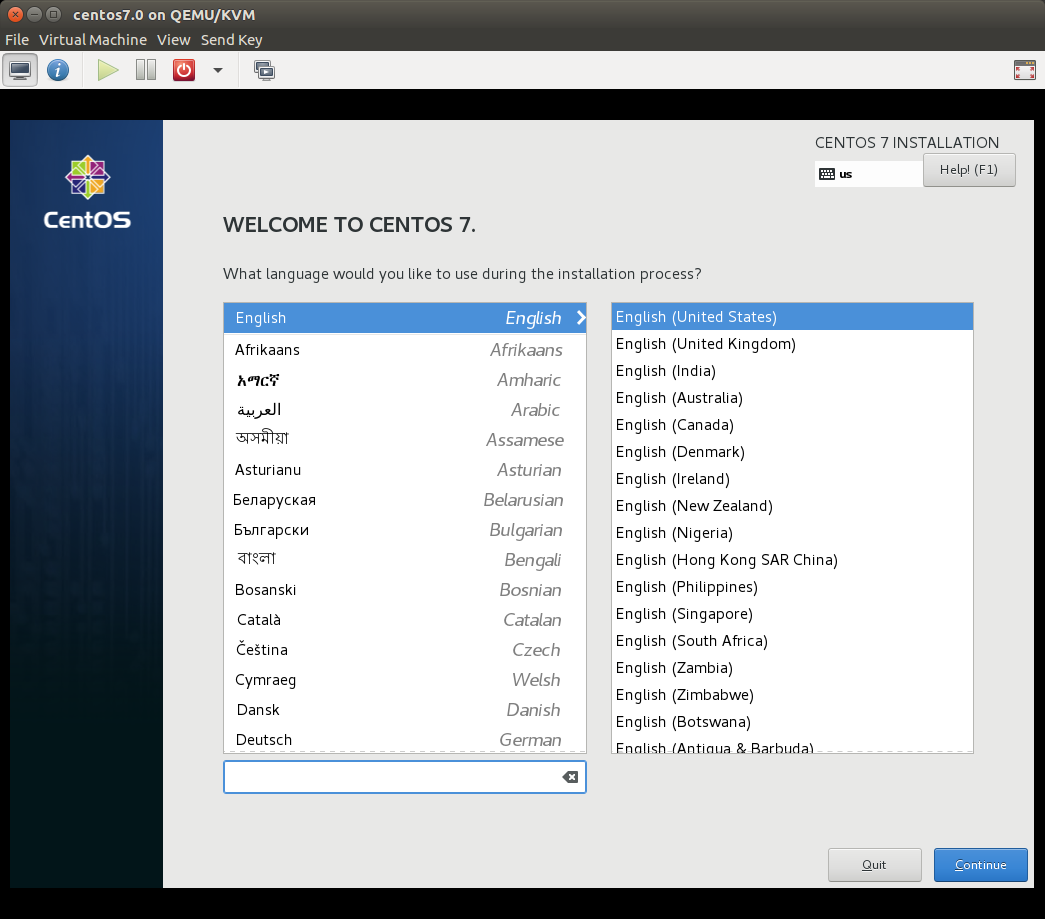Click the language search input field

click(x=390, y=777)
